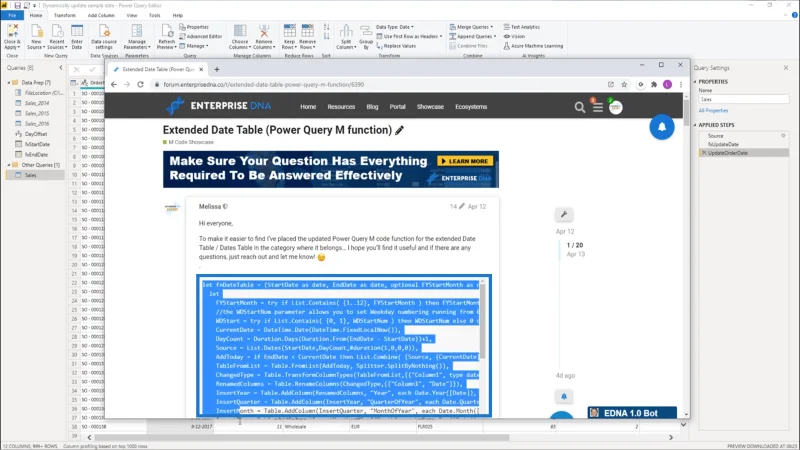Image resolution: width=800 pixels, height=450 pixels.
Task: Collapse APPLIED STEPS section
Action: [x=695, y=125]
